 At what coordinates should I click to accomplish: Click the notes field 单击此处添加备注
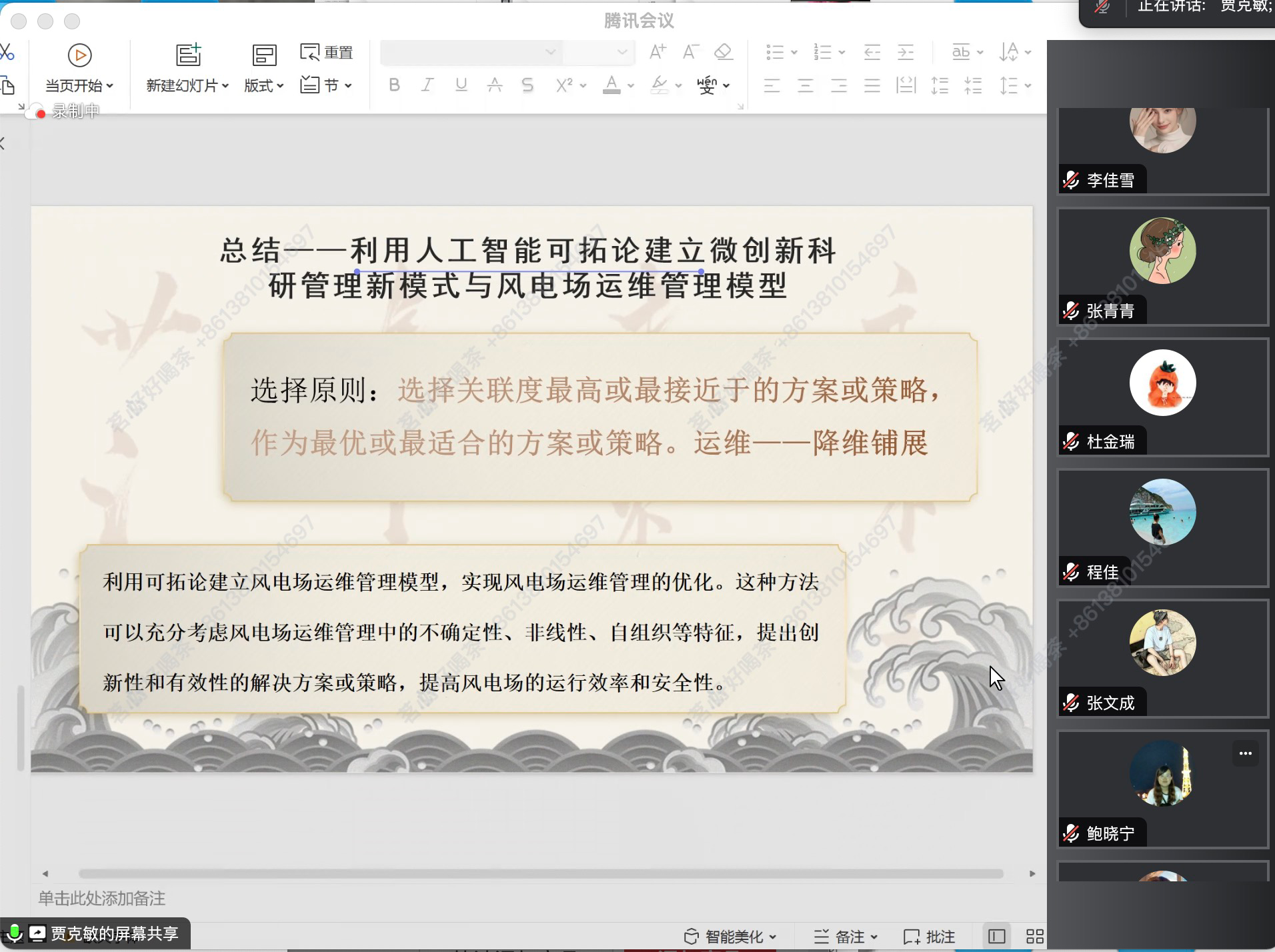(102, 898)
